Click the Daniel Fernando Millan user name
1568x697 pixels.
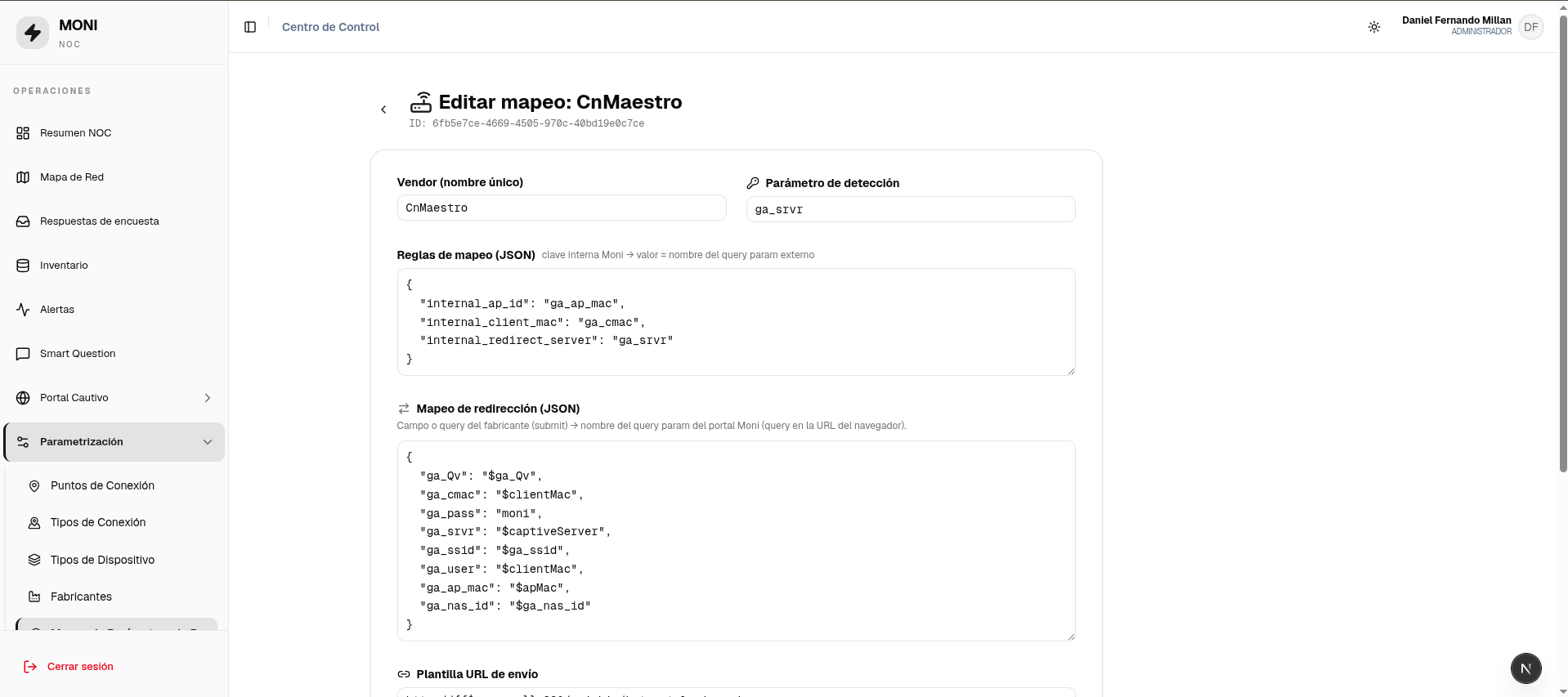click(1456, 20)
